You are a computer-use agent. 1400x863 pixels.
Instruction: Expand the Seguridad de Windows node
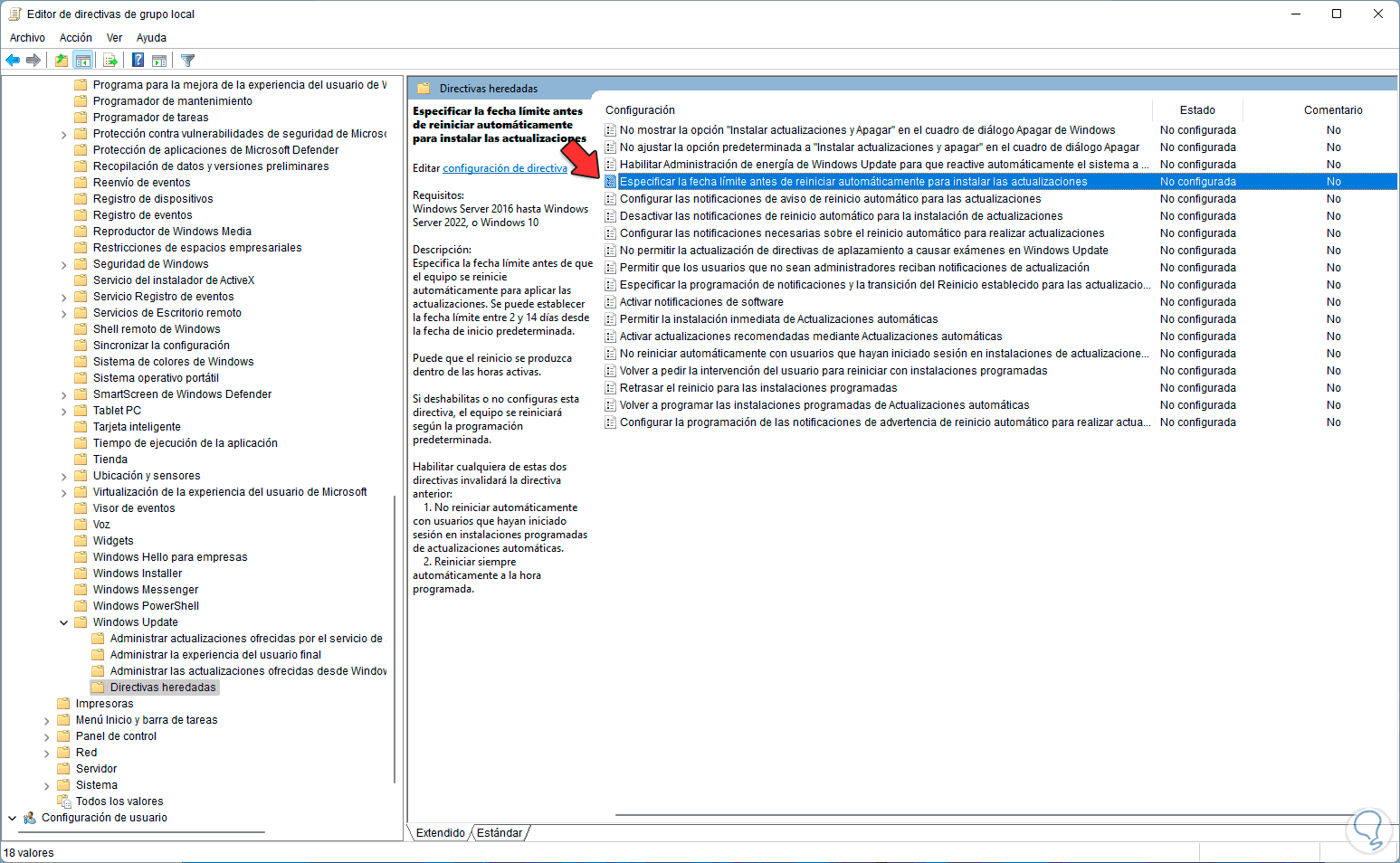(63, 265)
